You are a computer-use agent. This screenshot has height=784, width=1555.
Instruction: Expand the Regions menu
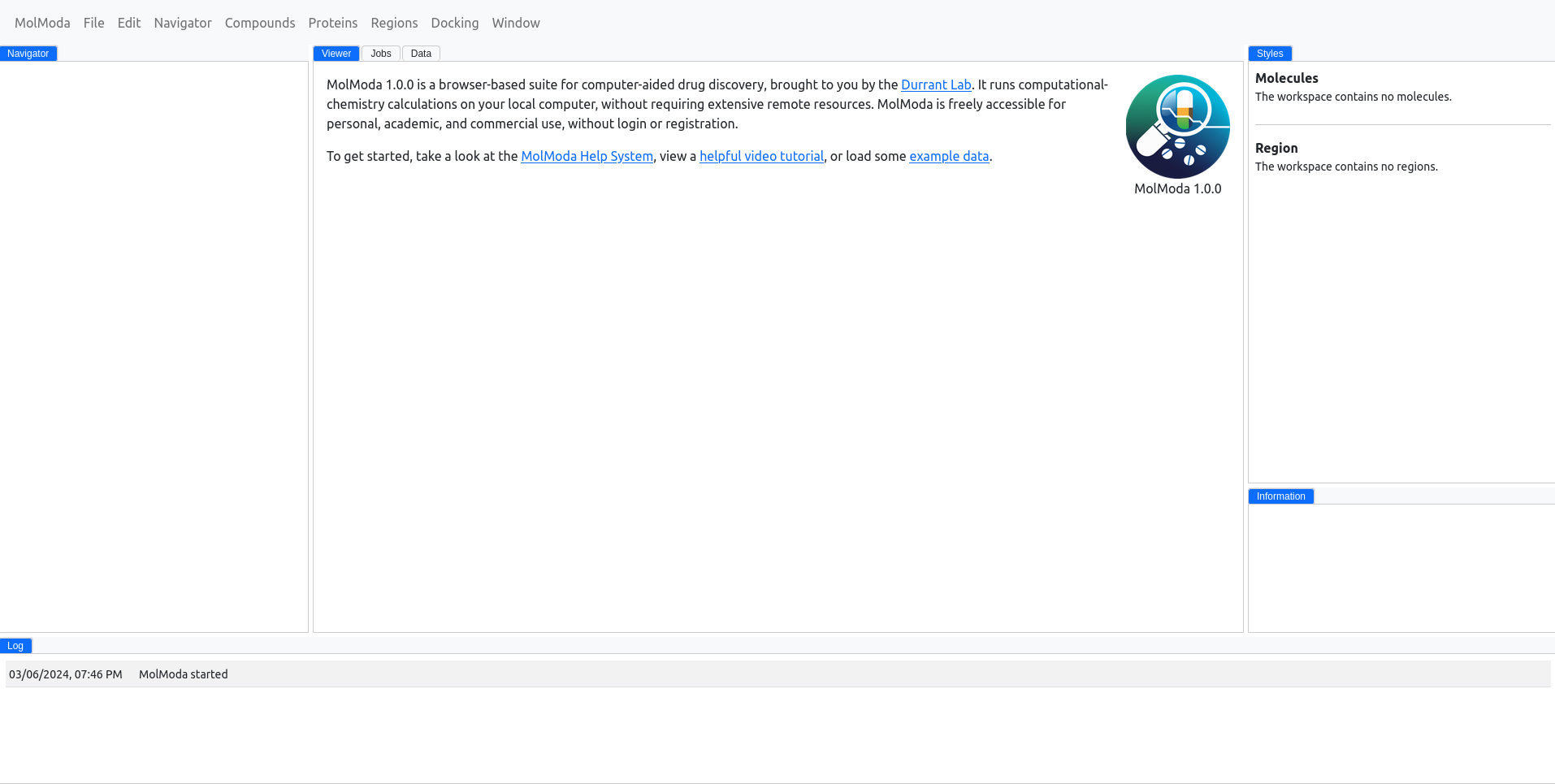(394, 23)
